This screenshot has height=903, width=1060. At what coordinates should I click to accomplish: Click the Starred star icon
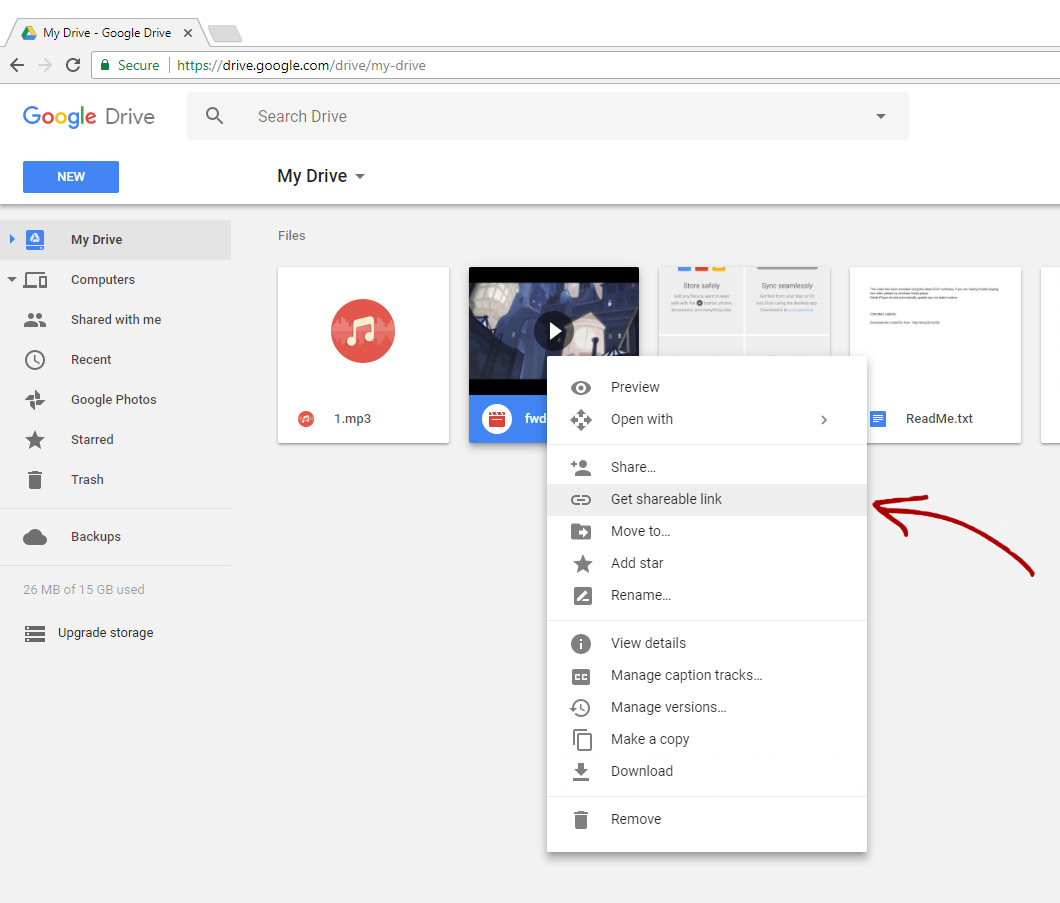click(x=35, y=440)
